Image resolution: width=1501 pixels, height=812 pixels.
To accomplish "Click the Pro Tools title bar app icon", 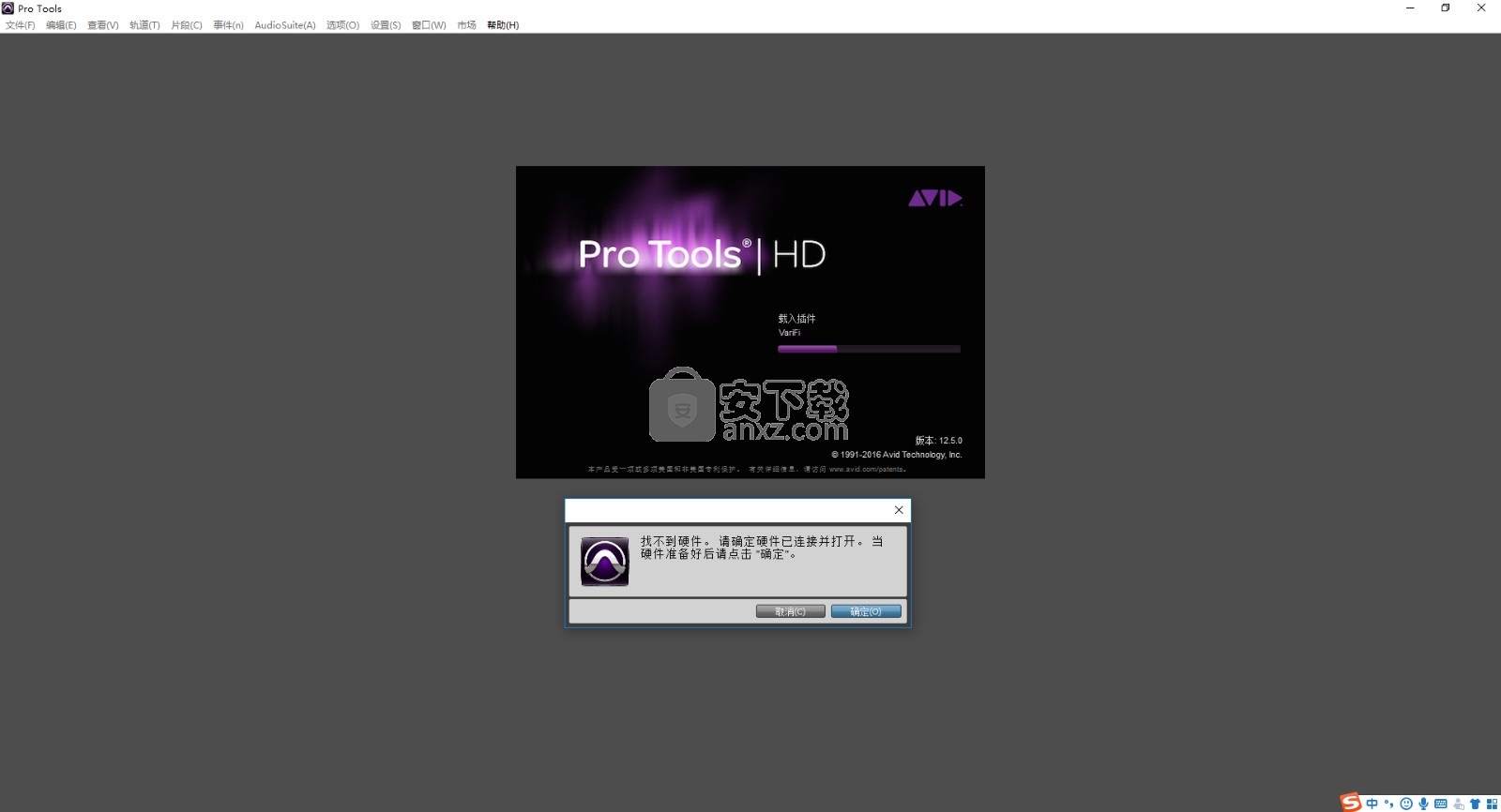I will coord(8,8).
